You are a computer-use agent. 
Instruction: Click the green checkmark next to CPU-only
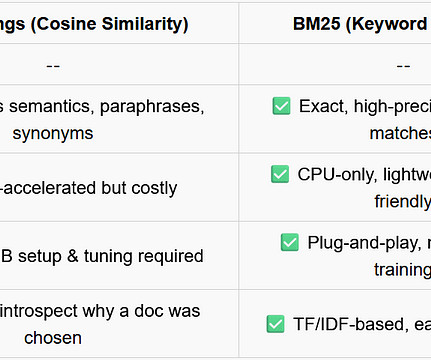click(x=280, y=174)
